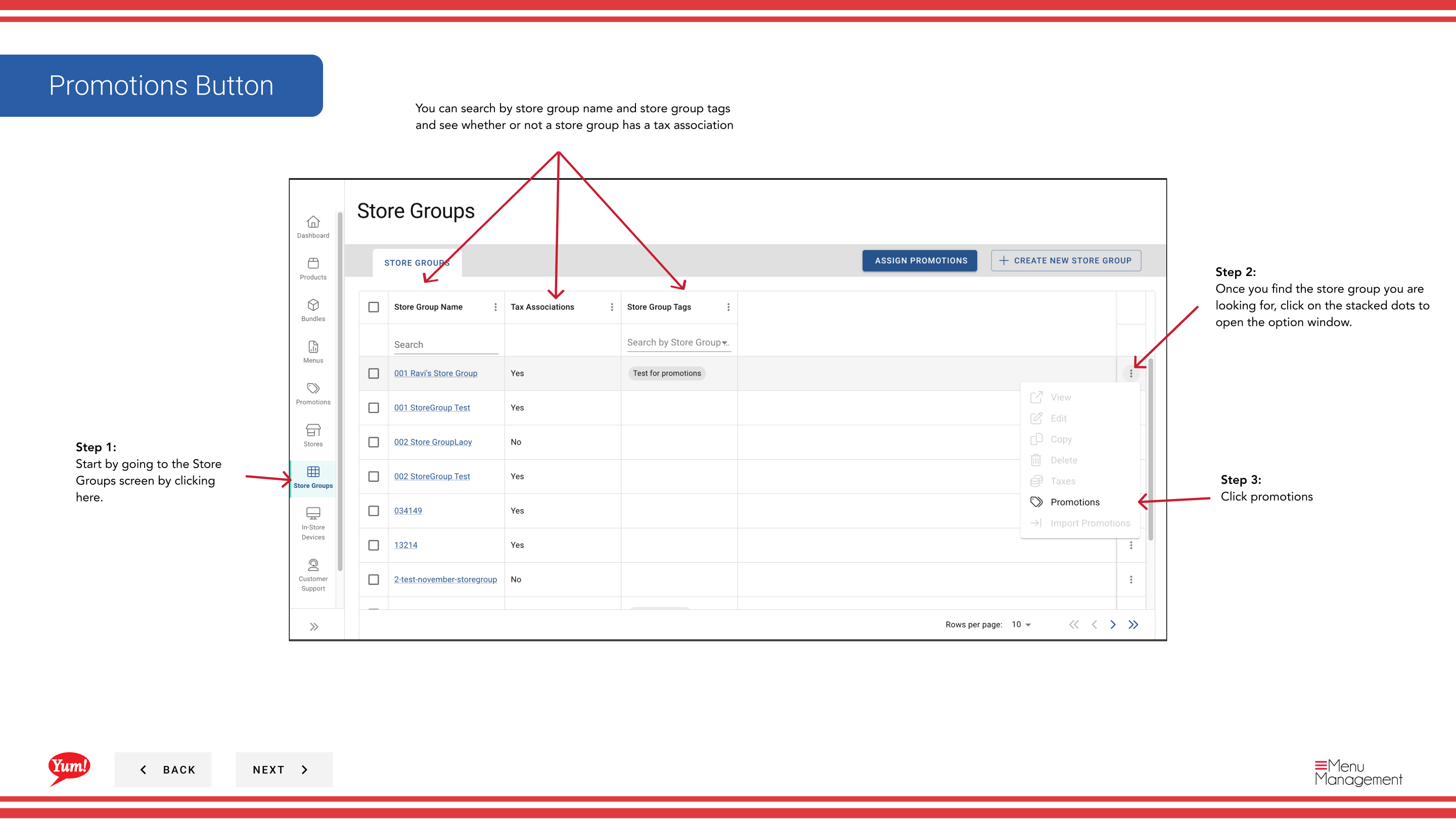1456x819 pixels.
Task: Click the BACK navigation button
Action: [x=163, y=769]
